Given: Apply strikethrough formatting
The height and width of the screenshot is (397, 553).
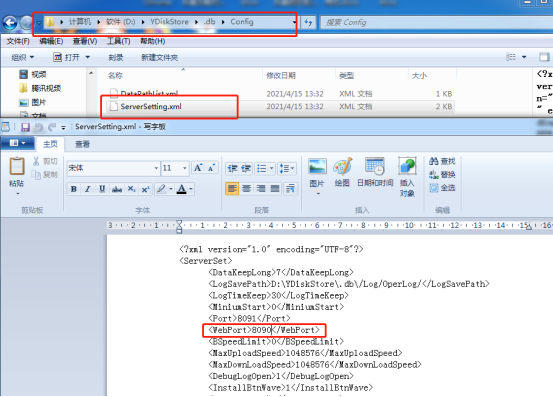Looking at the screenshot, I should [x=117, y=189].
